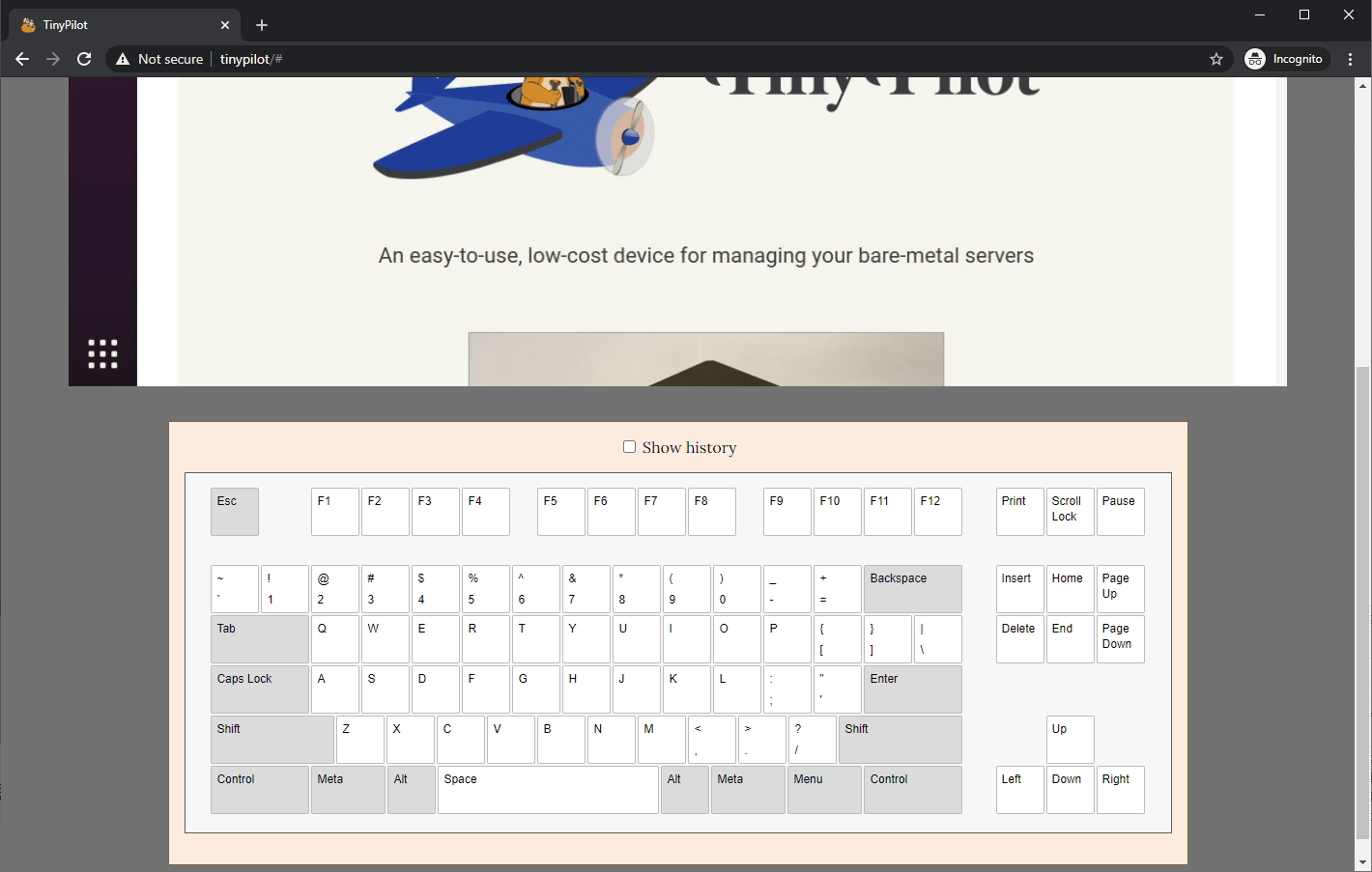The height and width of the screenshot is (872, 1372).
Task: Click the Backspace key
Action: 913,589
